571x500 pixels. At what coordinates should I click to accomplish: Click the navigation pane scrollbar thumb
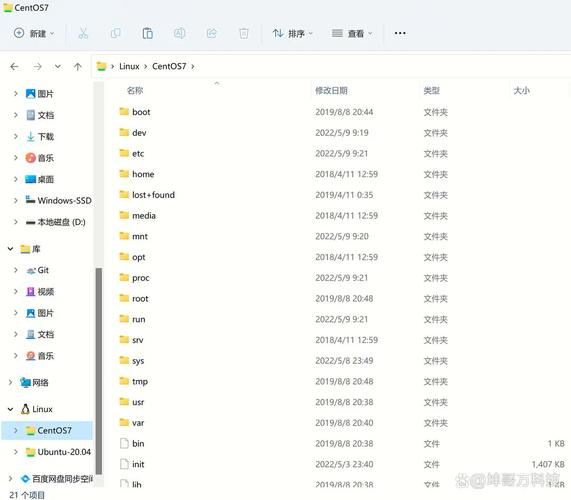pos(99,371)
